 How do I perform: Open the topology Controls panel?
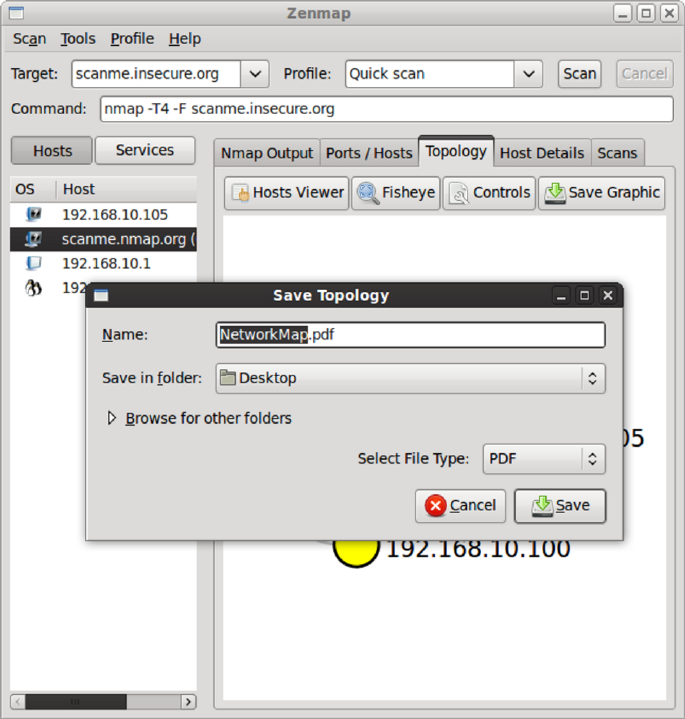pyautogui.click(x=489, y=193)
